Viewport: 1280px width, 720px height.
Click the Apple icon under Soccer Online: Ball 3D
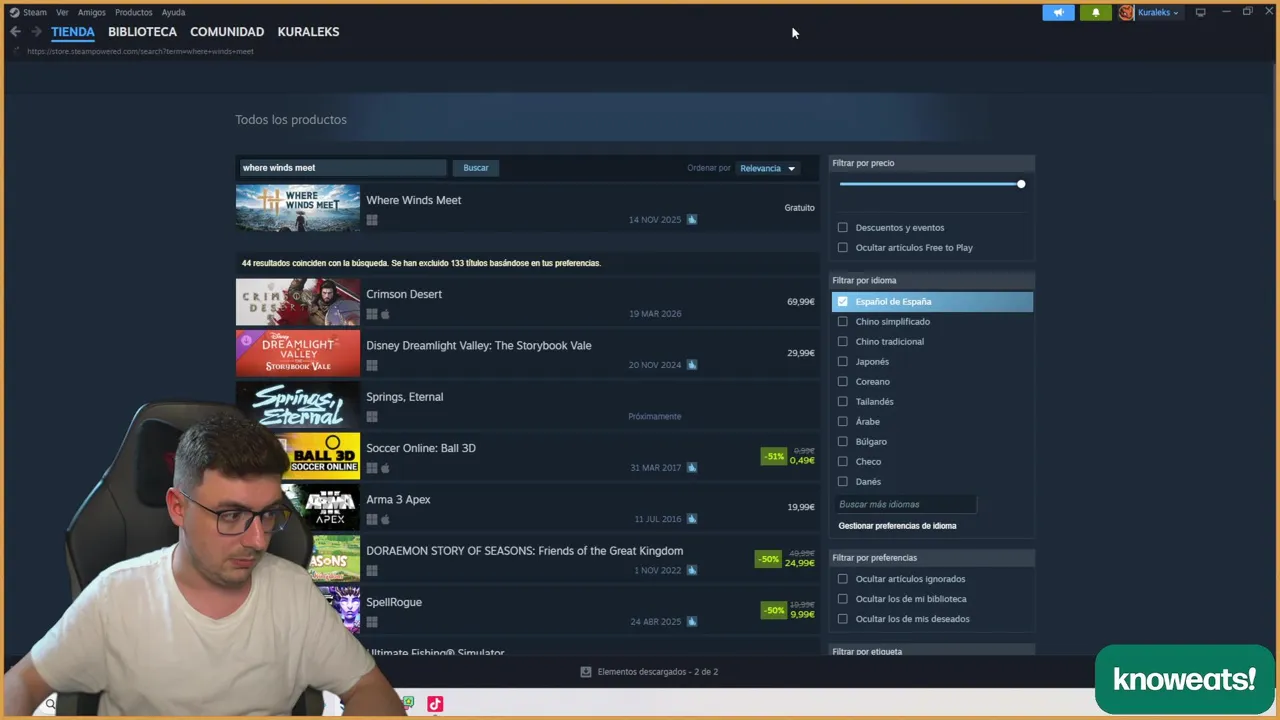pos(385,468)
